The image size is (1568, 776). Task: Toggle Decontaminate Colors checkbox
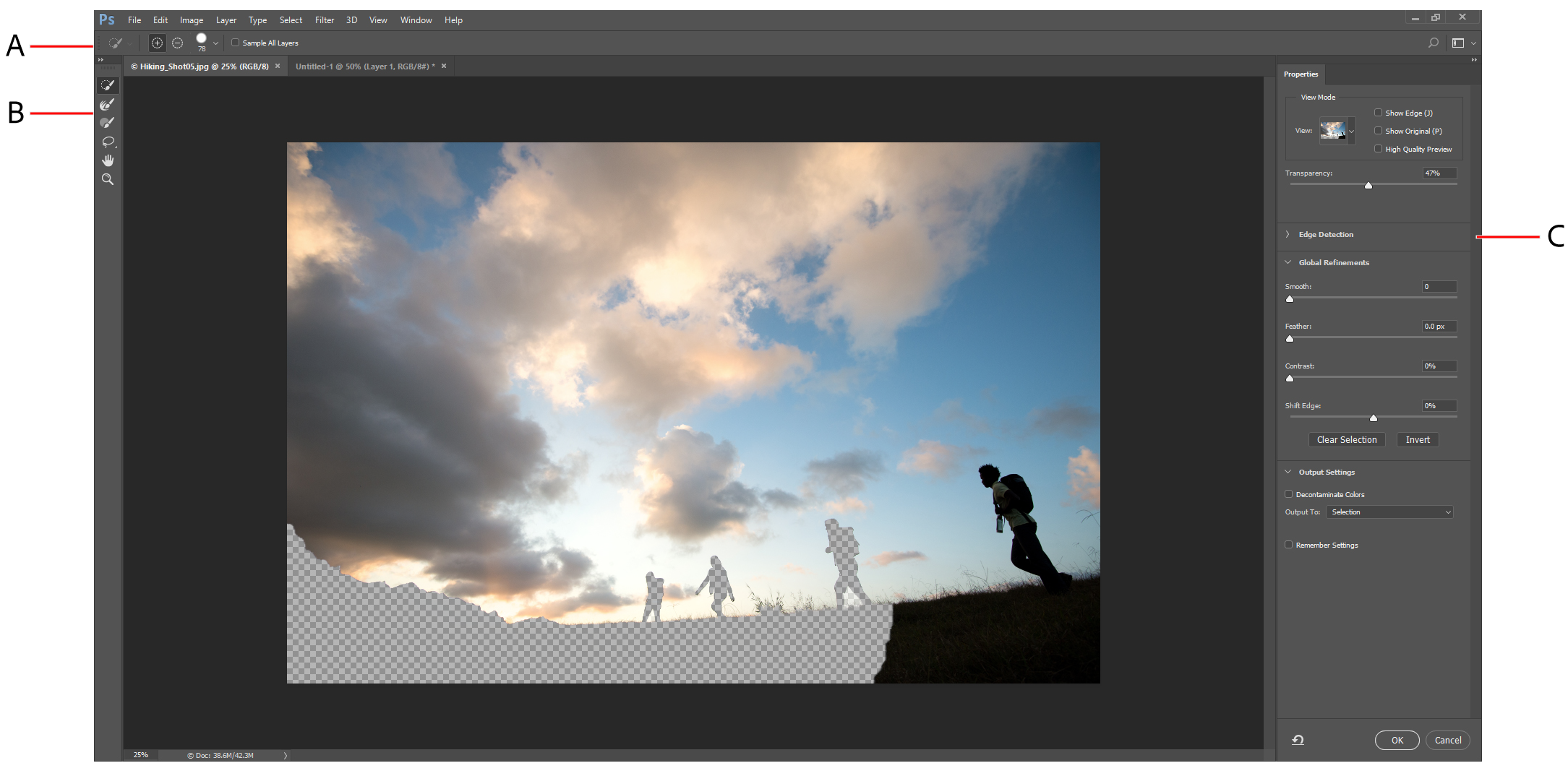tap(1288, 494)
